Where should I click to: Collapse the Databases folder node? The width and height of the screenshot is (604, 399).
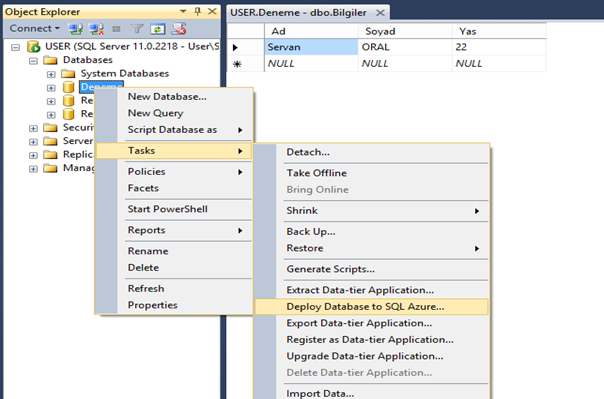coord(34,60)
